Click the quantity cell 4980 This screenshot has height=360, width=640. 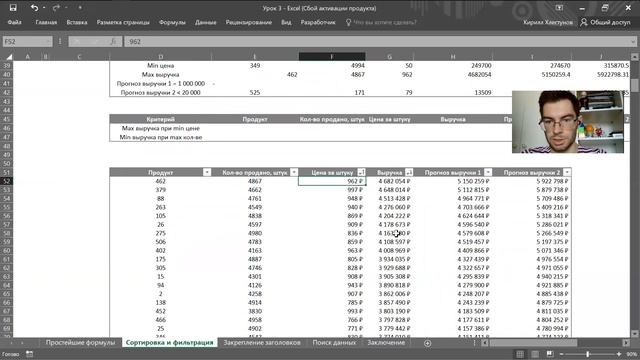click(255, 233)
